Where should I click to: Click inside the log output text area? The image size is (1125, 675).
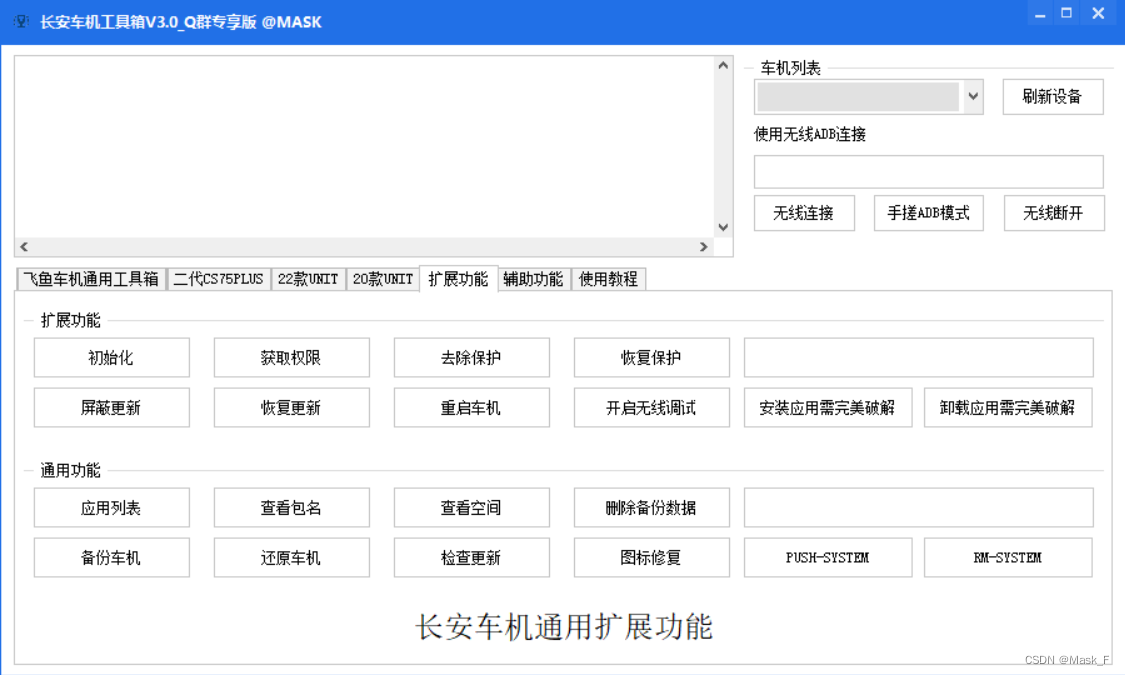(x=364, y=147)
